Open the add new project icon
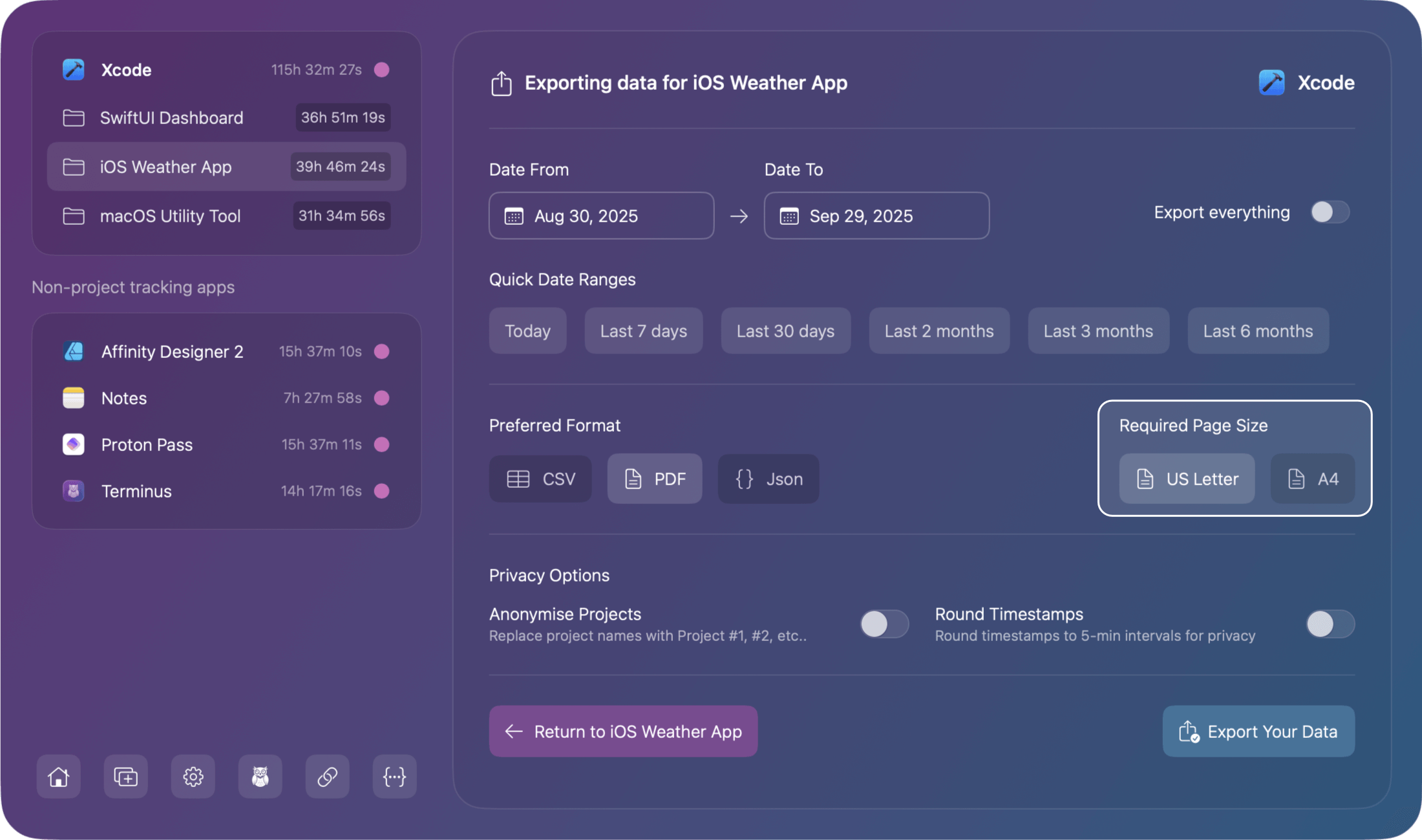Screen dimensions: 1422x840 125,777
